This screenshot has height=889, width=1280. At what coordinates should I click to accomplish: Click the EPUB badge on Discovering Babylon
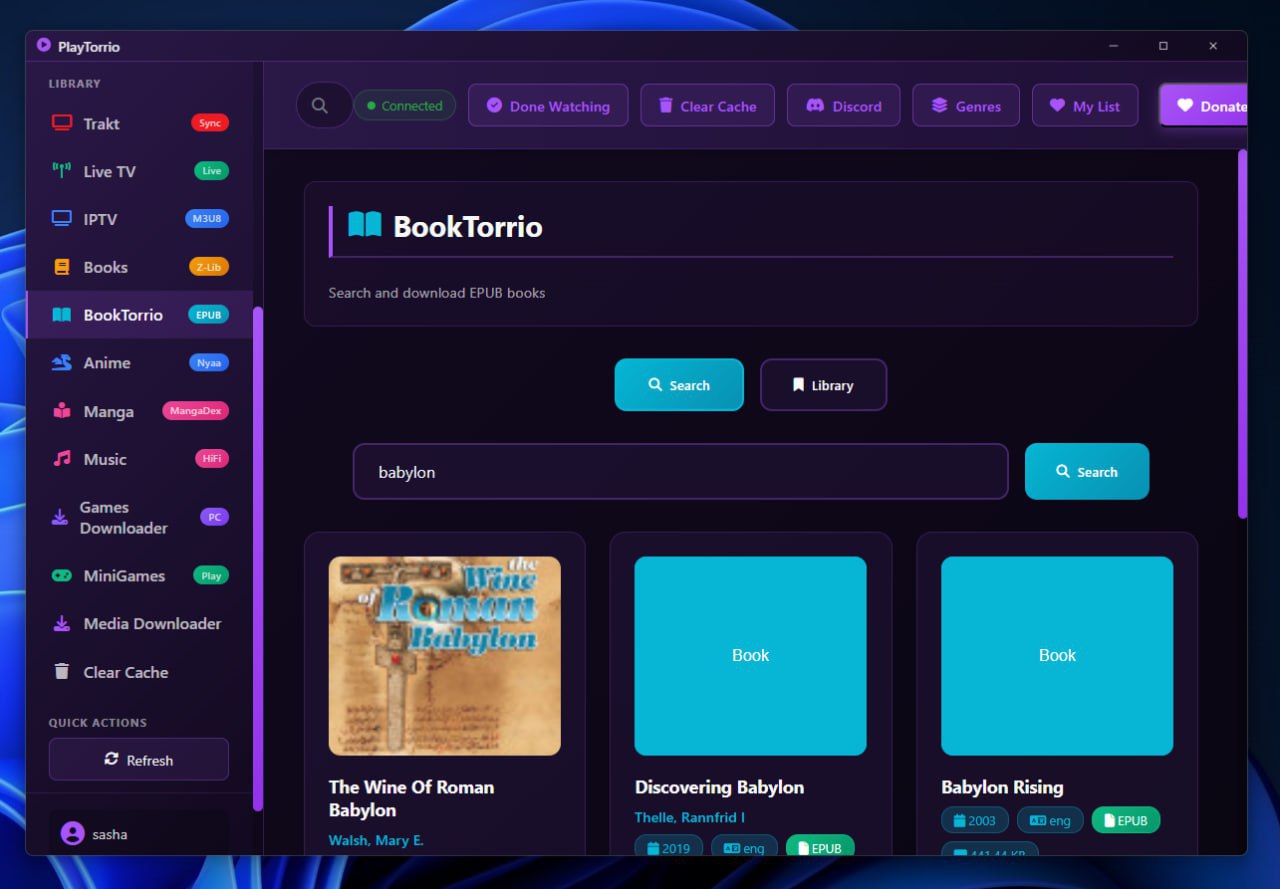820,847
